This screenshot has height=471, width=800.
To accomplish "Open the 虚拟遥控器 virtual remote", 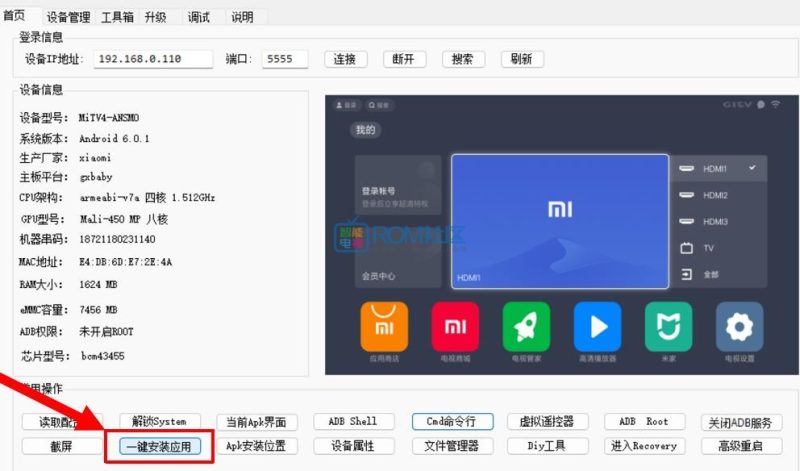I will [x=547, y=422].
